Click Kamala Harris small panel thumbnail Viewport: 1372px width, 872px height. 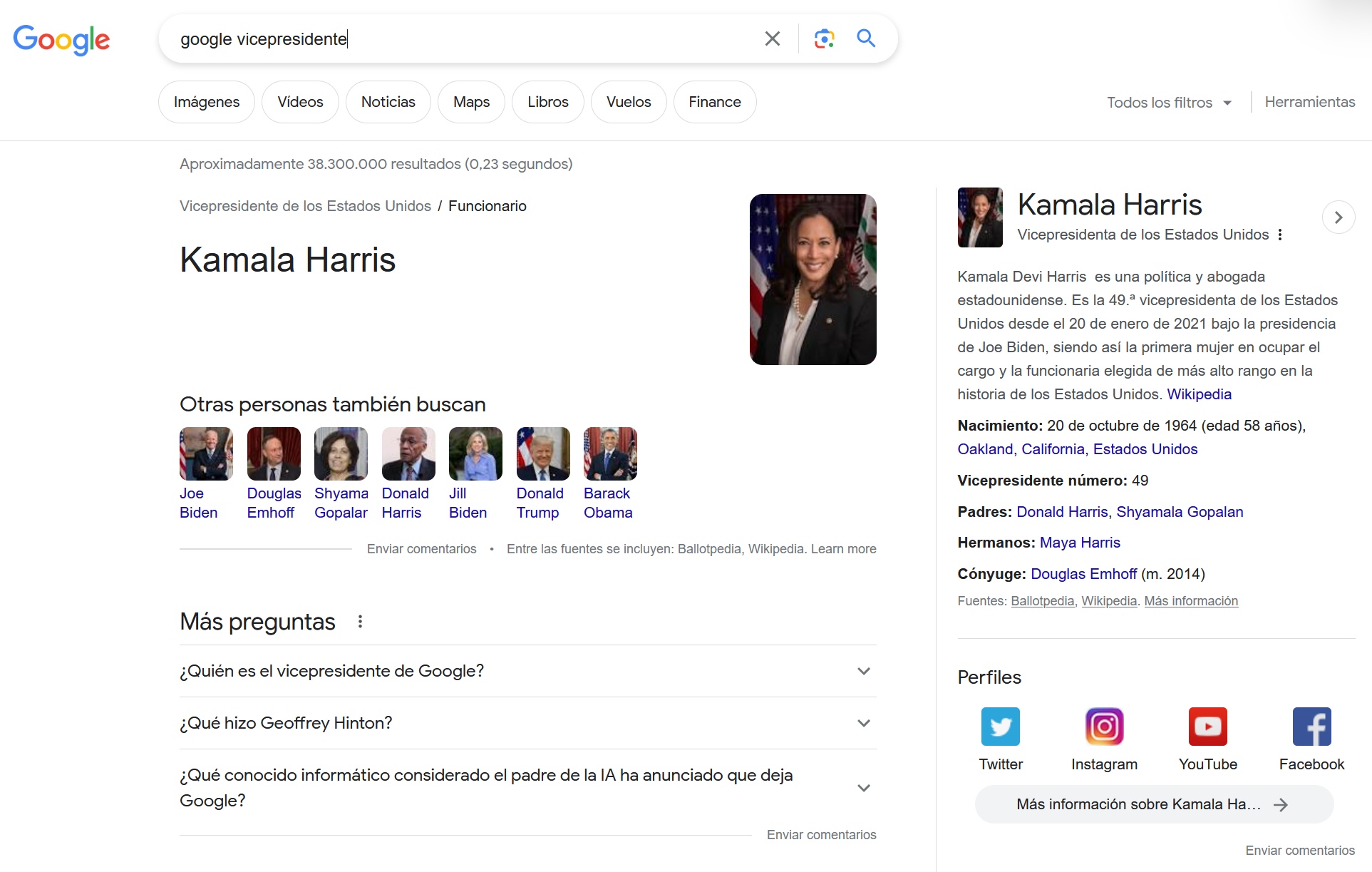click(x=980, y=217)
